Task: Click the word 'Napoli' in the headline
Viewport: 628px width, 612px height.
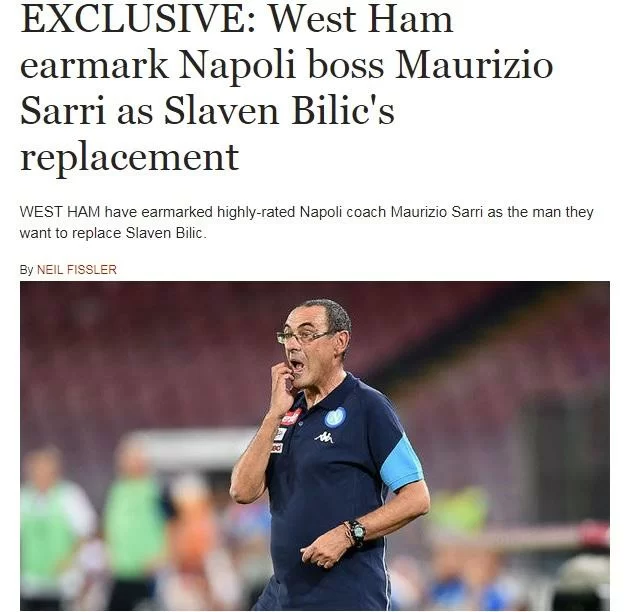Action: click(x=237, y=66)
